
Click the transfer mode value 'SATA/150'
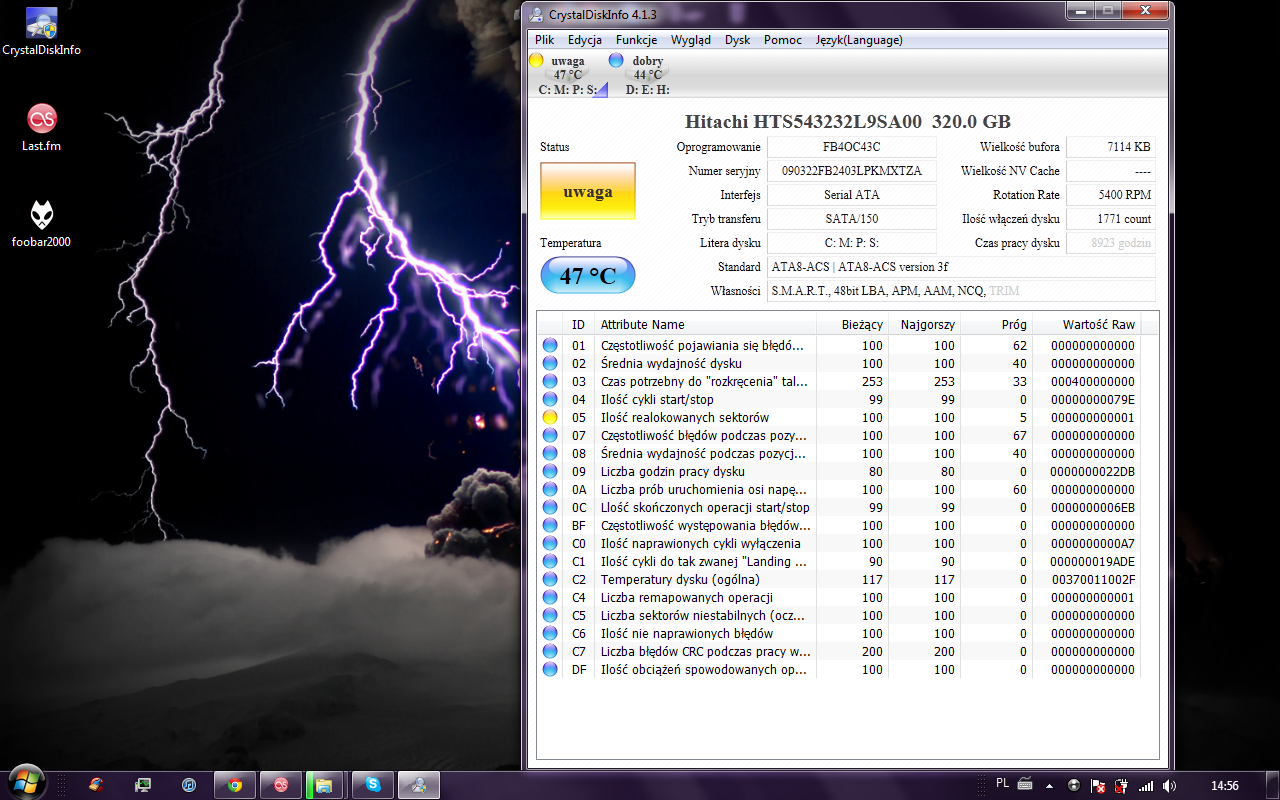pos(852,219)
